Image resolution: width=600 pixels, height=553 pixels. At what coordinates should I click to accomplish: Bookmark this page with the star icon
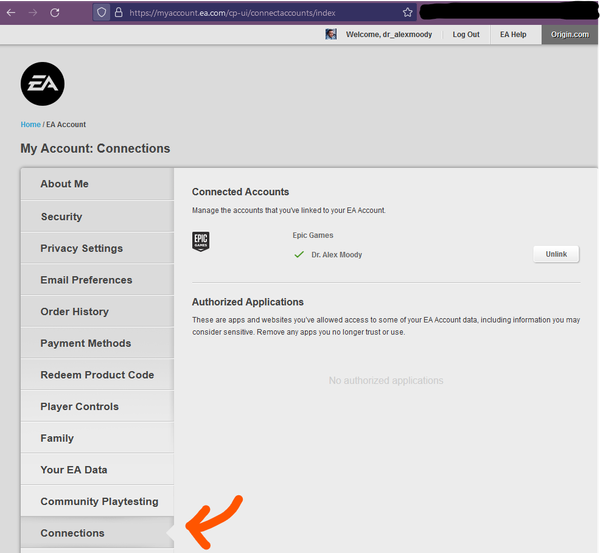pyautogui.click(x=408, y=13)
